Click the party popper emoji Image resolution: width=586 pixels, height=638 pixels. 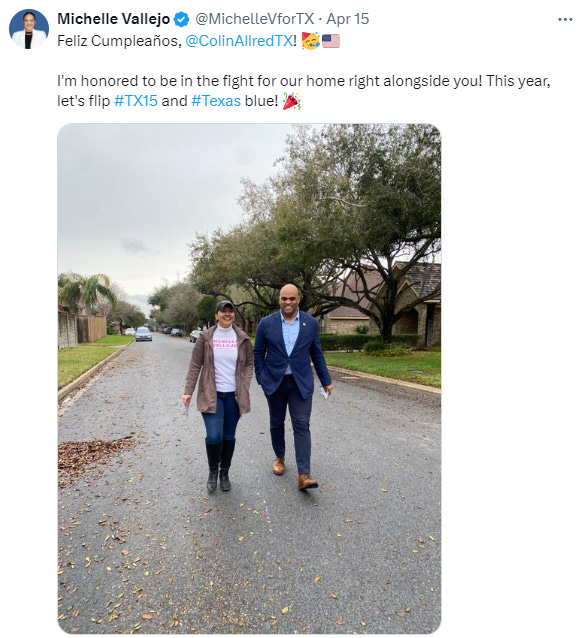point(291,101)
